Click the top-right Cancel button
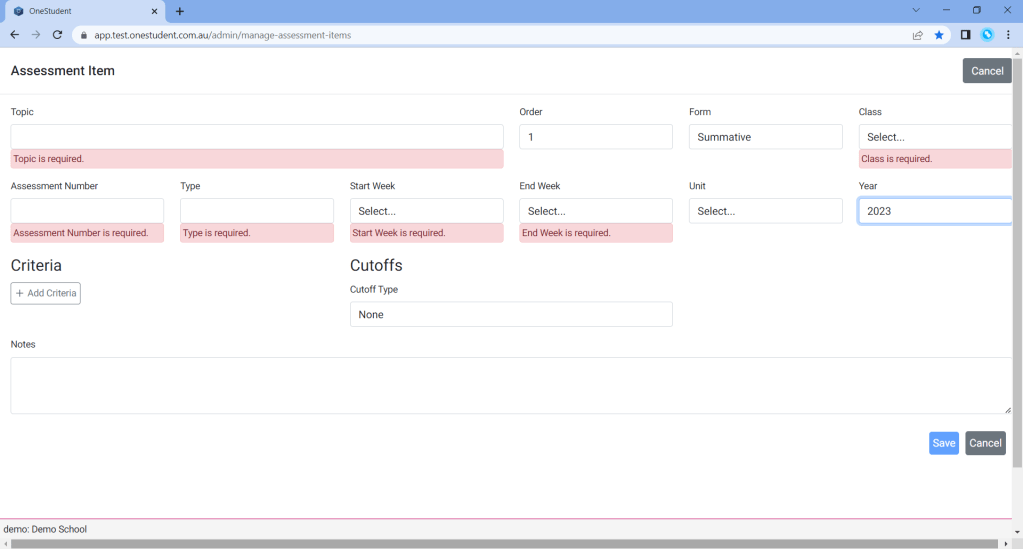The image size is (1023, 549). pos(986,71)
